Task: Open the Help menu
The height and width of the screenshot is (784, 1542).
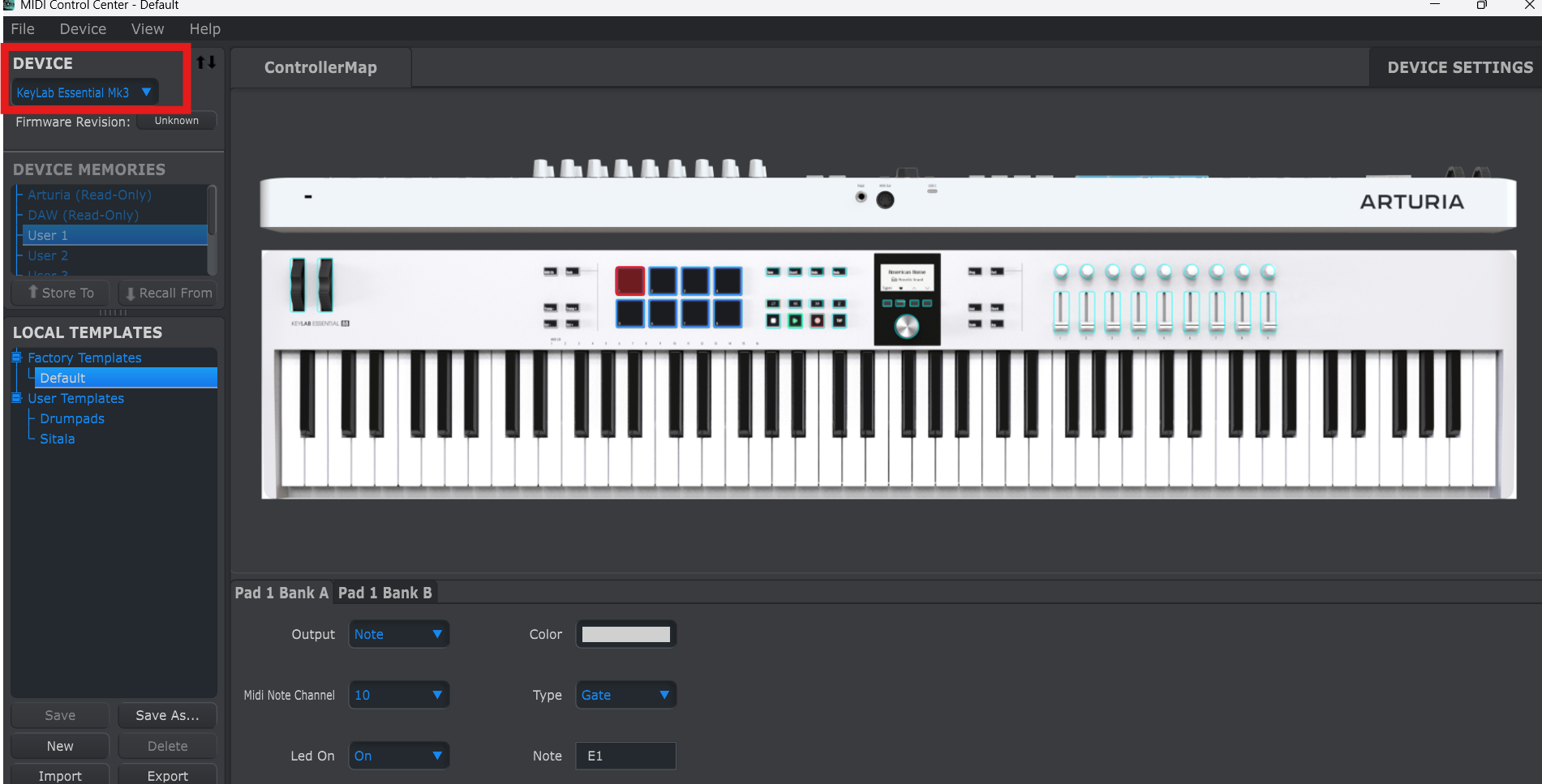Action: 205,29
